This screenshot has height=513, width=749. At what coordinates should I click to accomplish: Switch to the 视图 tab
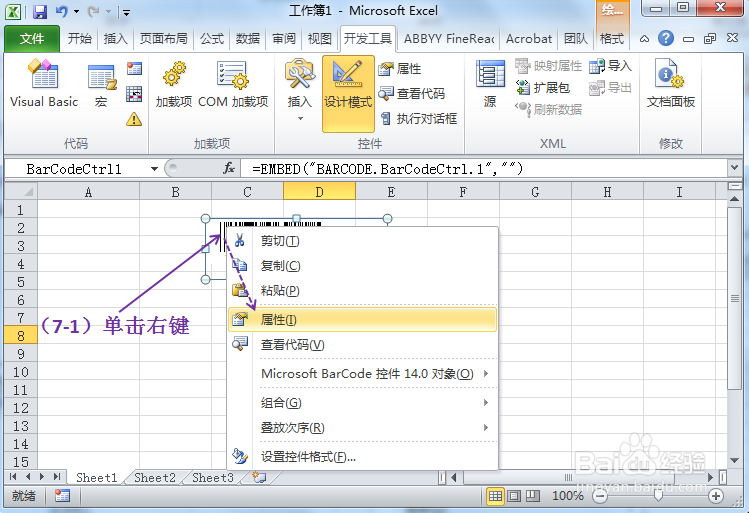coord(320,39)
